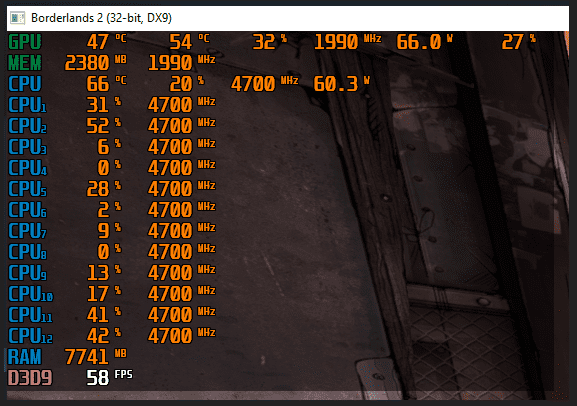Click the "CPU" label without a core number
The width and height of the screenshot is (577, 406).
[25, 84]
